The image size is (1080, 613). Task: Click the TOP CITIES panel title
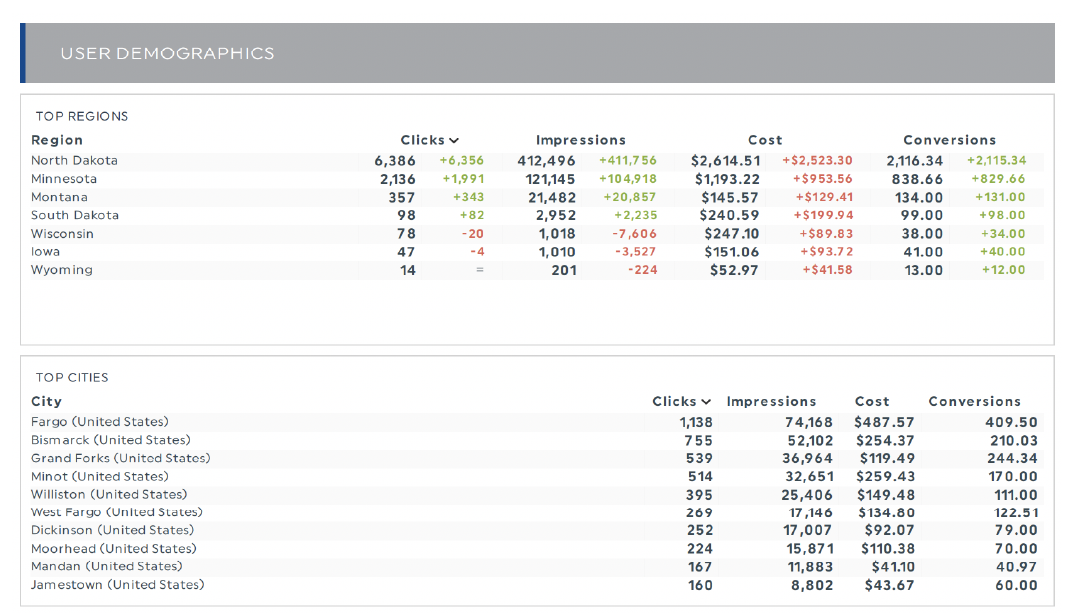tap(72, 377)
